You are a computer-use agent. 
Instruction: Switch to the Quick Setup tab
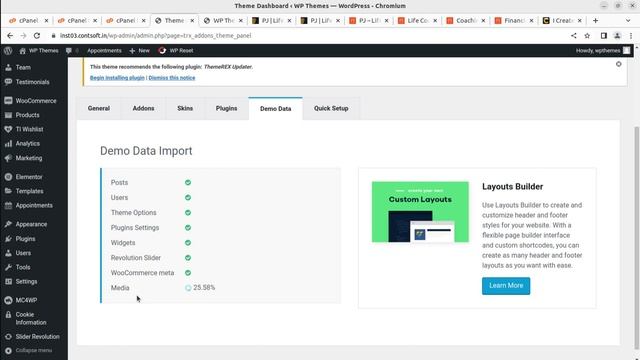click(331, 109)
